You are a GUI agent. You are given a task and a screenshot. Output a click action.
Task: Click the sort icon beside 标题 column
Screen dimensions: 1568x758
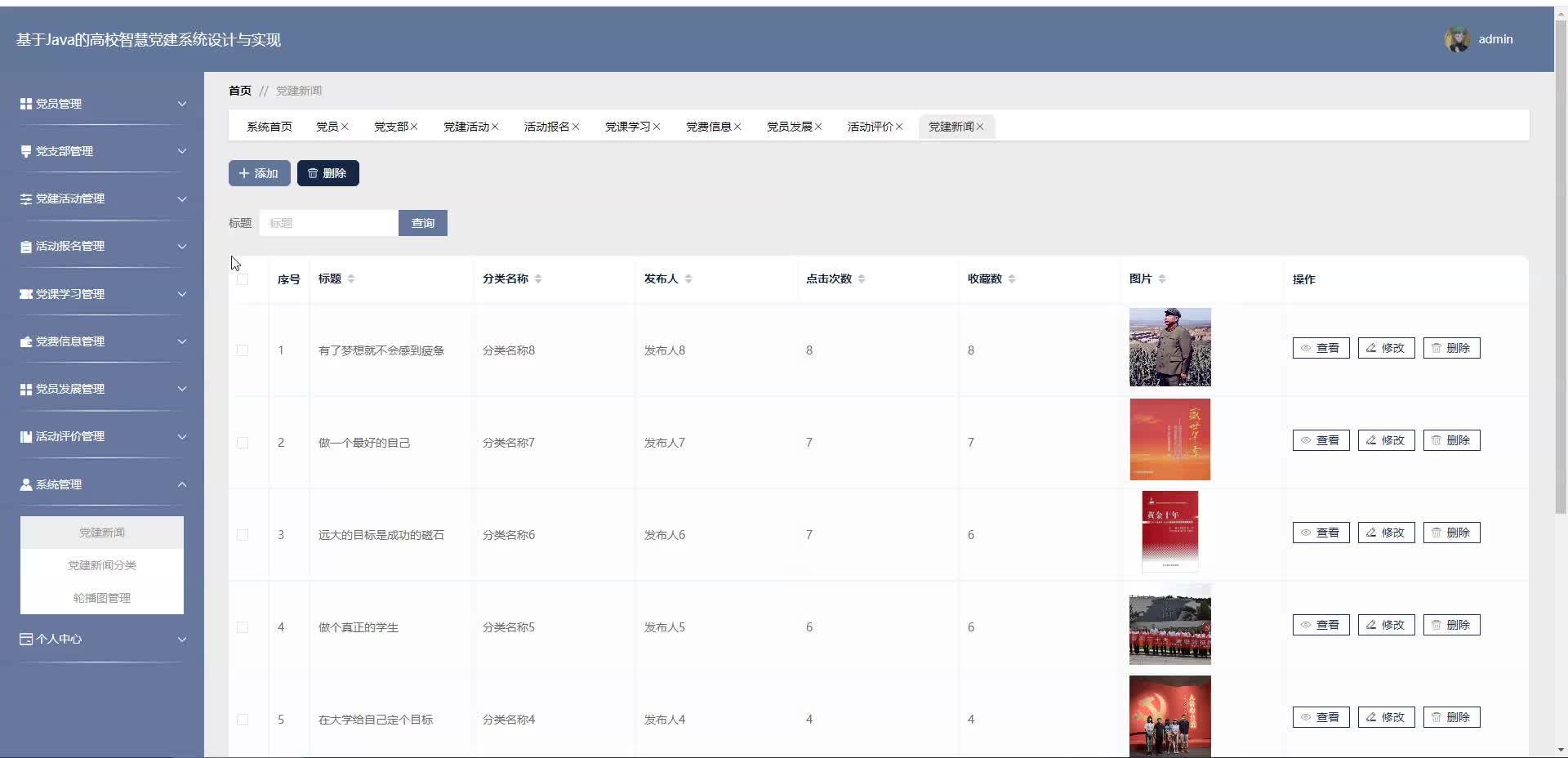[351, 279]
